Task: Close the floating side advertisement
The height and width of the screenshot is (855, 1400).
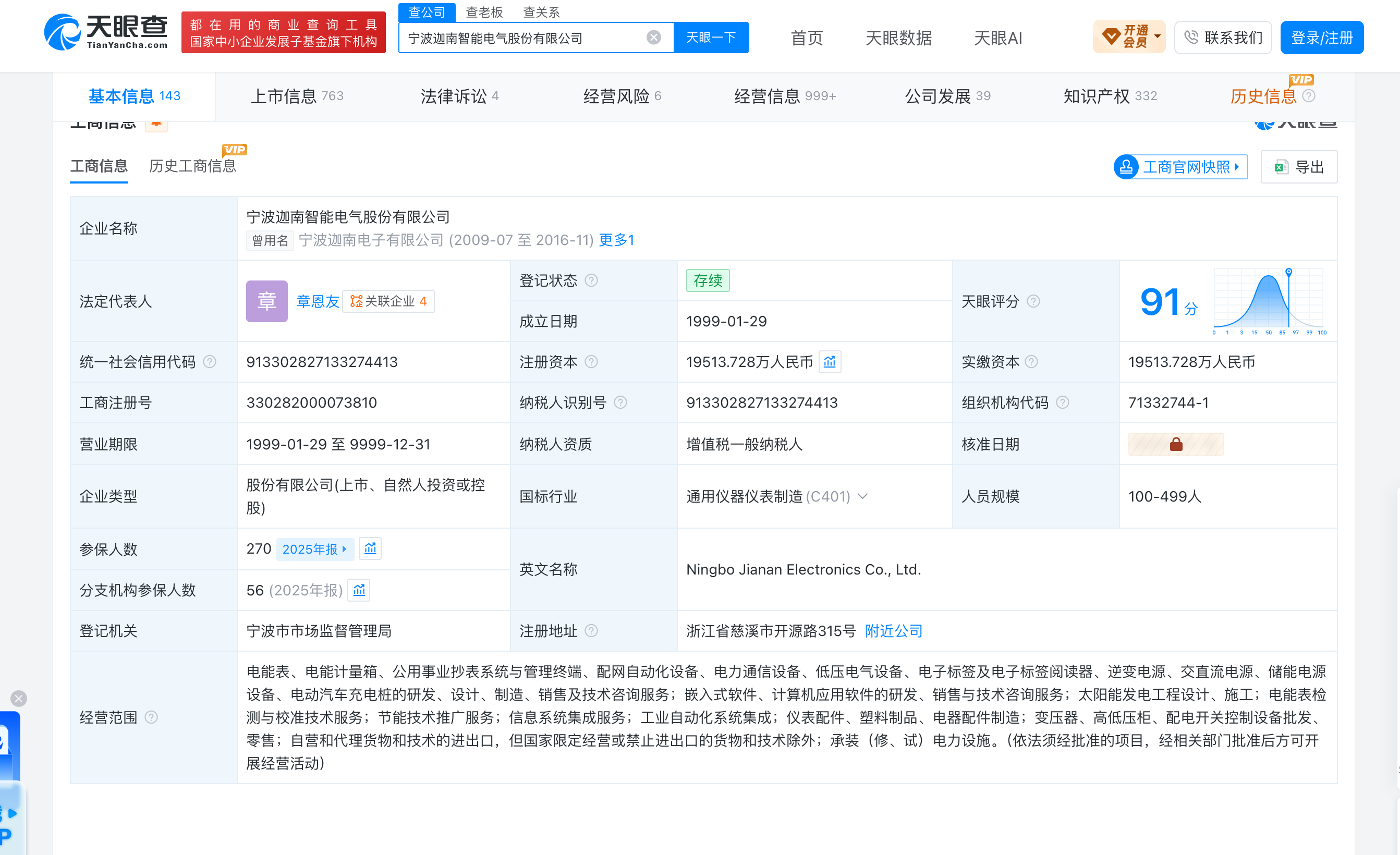Action: coord(18,698)
